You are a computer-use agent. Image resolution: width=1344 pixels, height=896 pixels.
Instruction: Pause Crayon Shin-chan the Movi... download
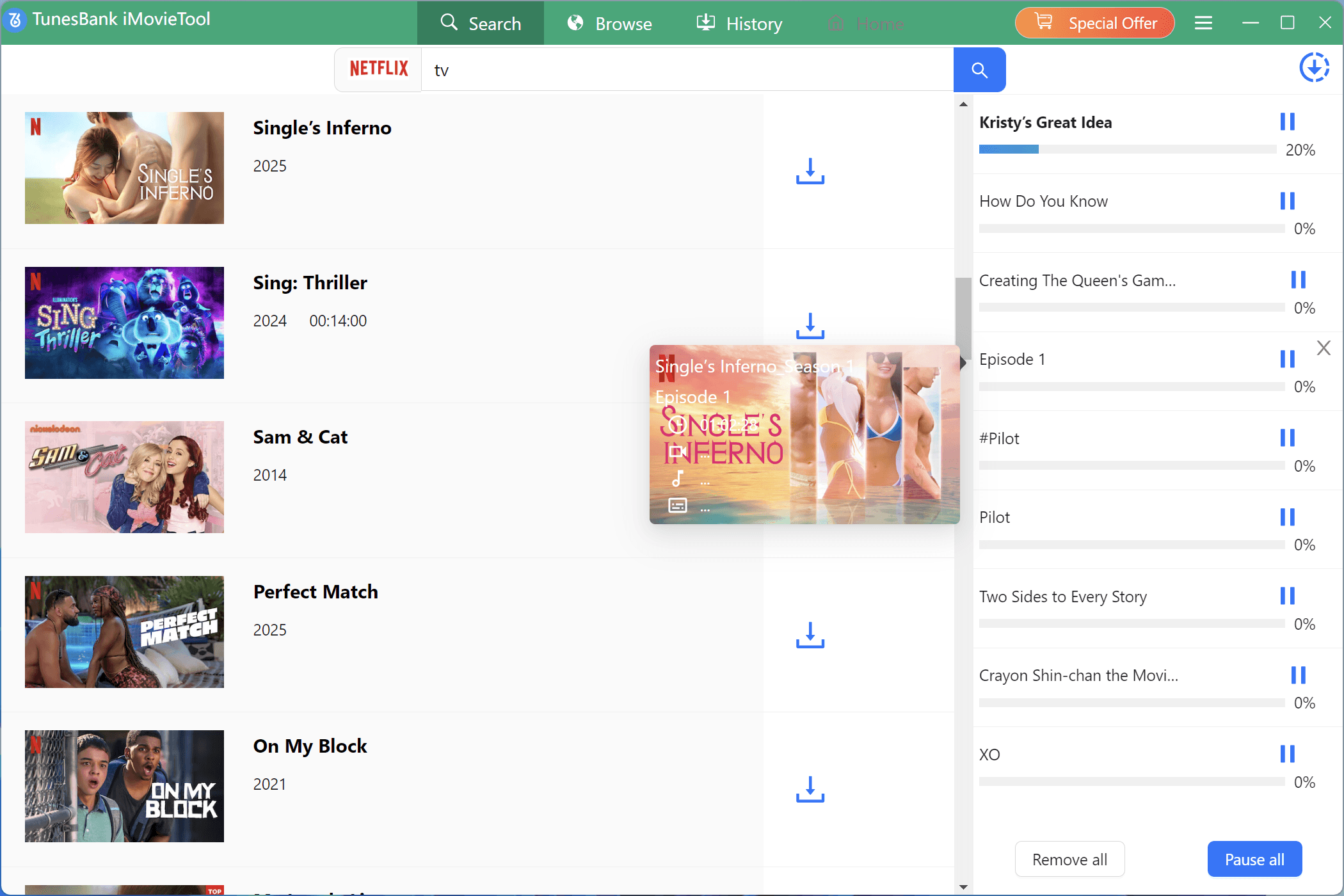pos(1298,675)
